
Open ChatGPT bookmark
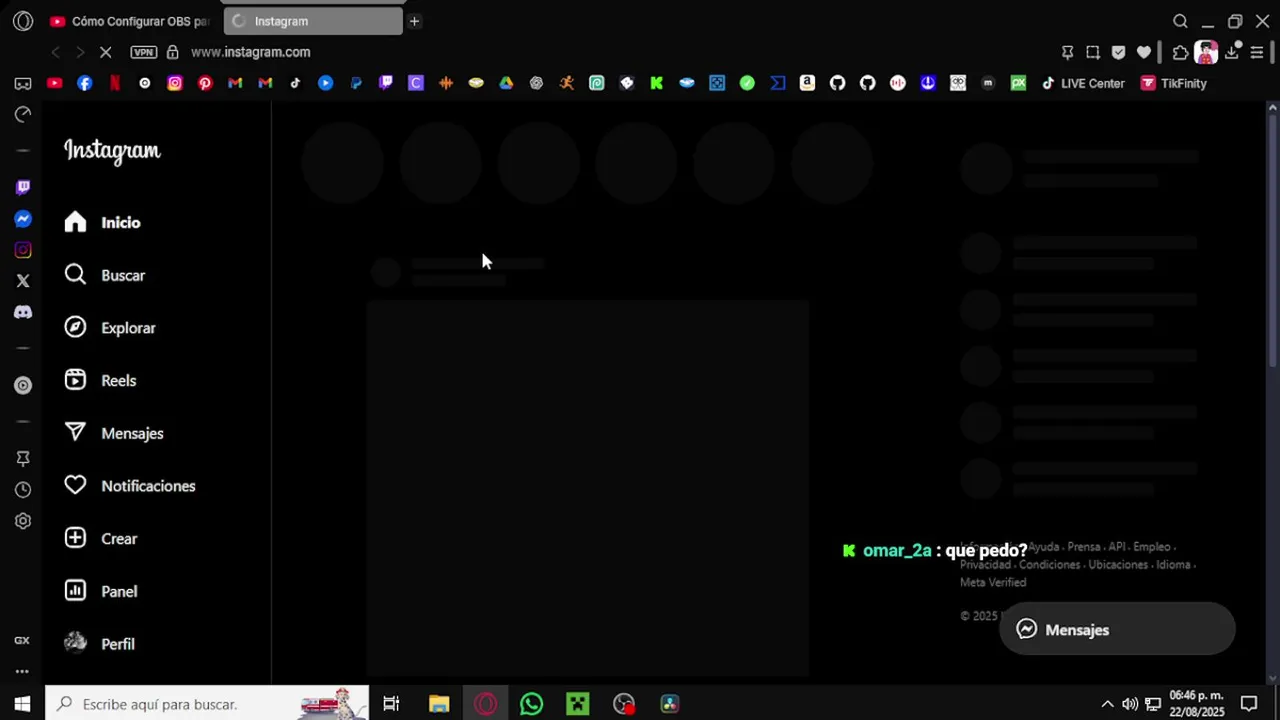tap(536, 83)
